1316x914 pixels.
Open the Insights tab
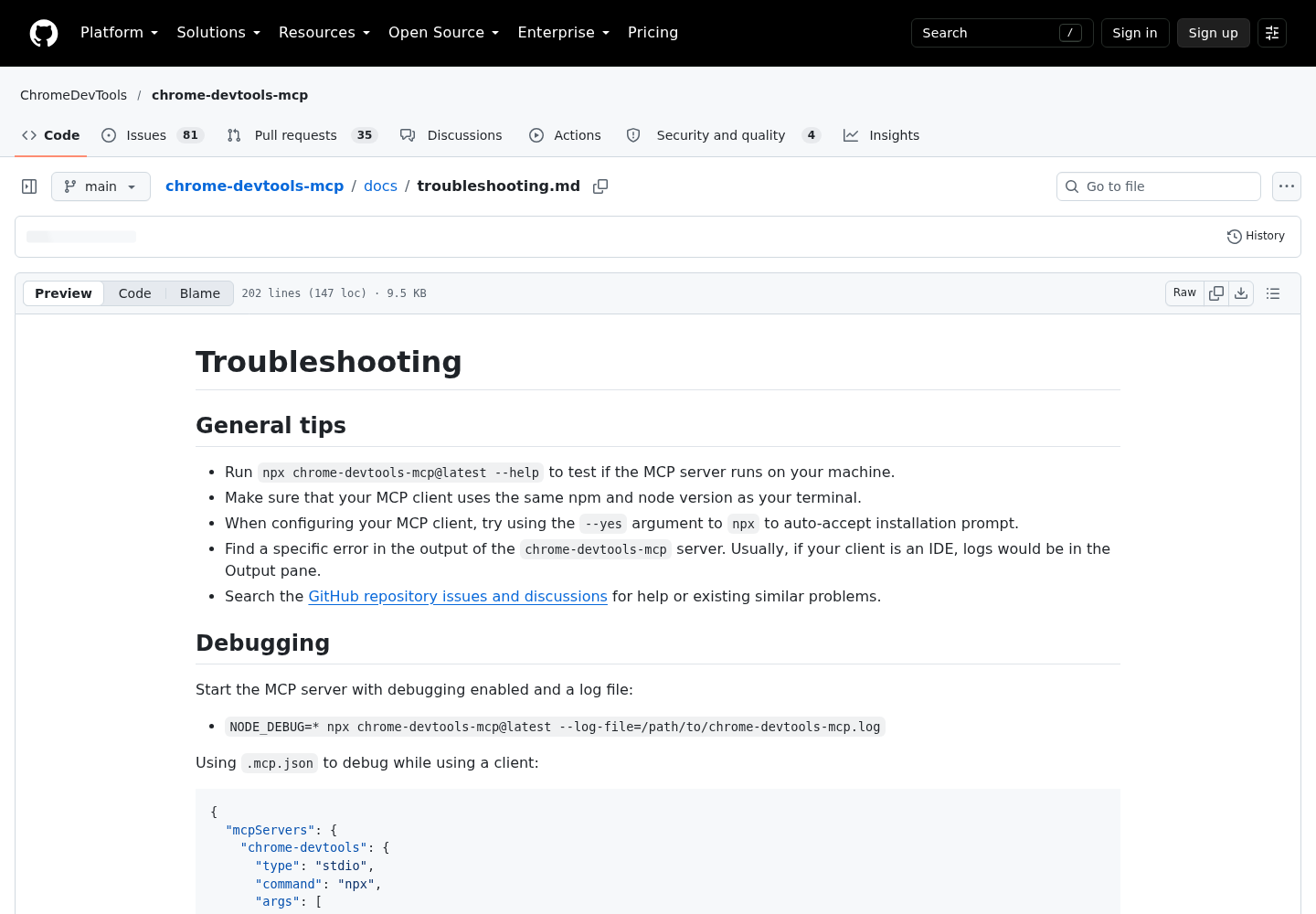(882, 135)
